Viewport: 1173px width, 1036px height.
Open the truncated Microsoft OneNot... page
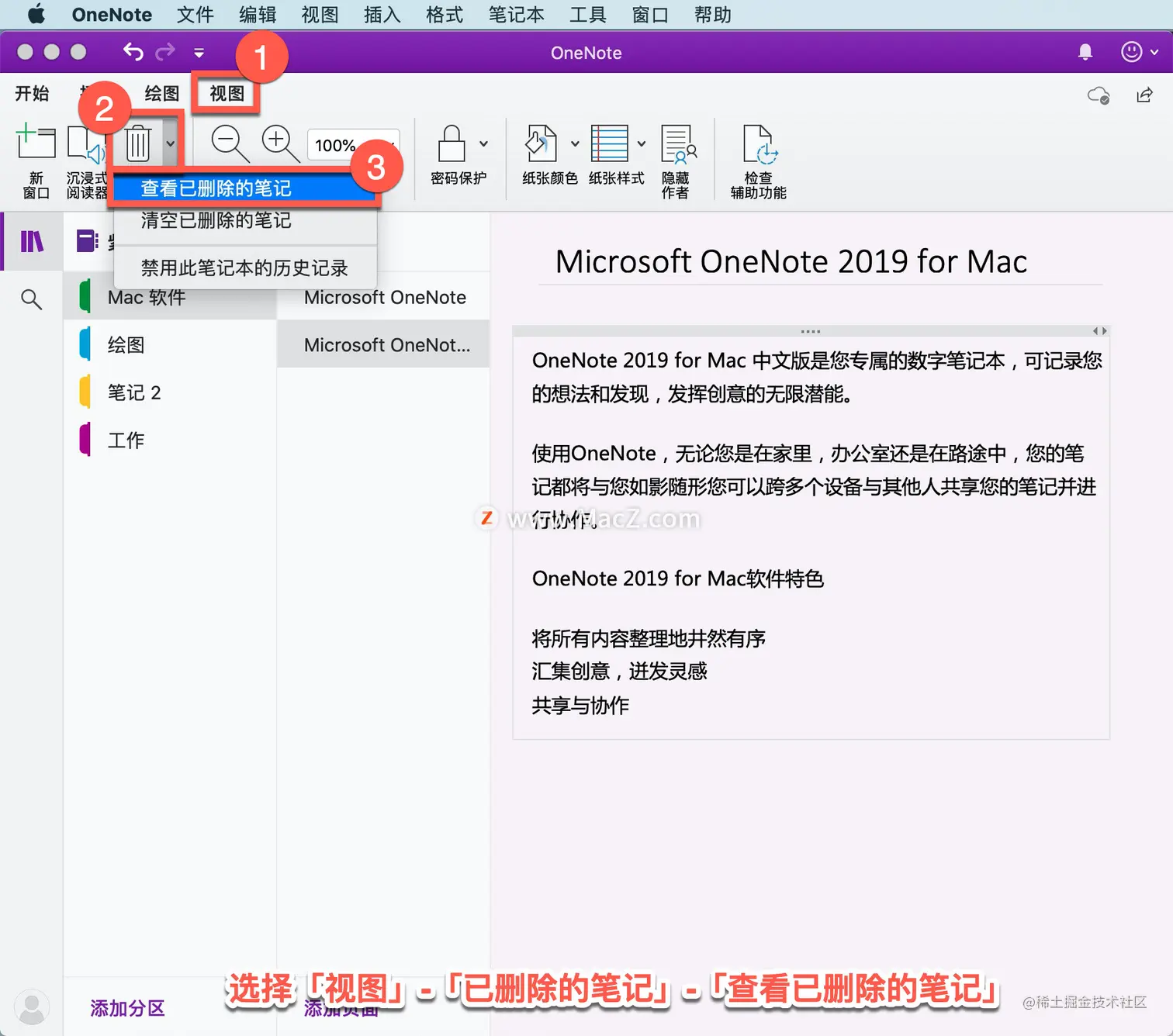point(384,345)
